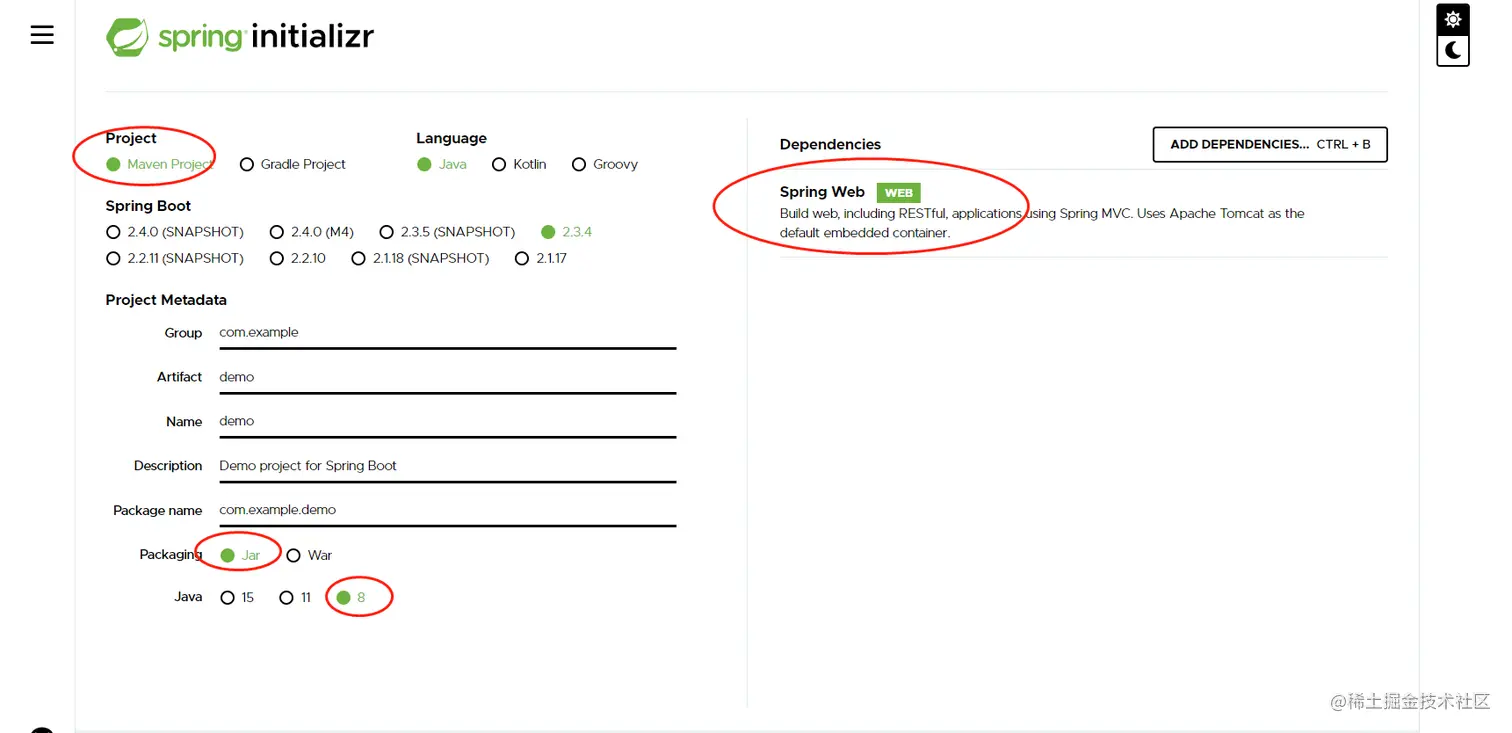Viewport: 1512px width, 733px height.
Task: Select Java version 11
Action: tap(295, 598)
